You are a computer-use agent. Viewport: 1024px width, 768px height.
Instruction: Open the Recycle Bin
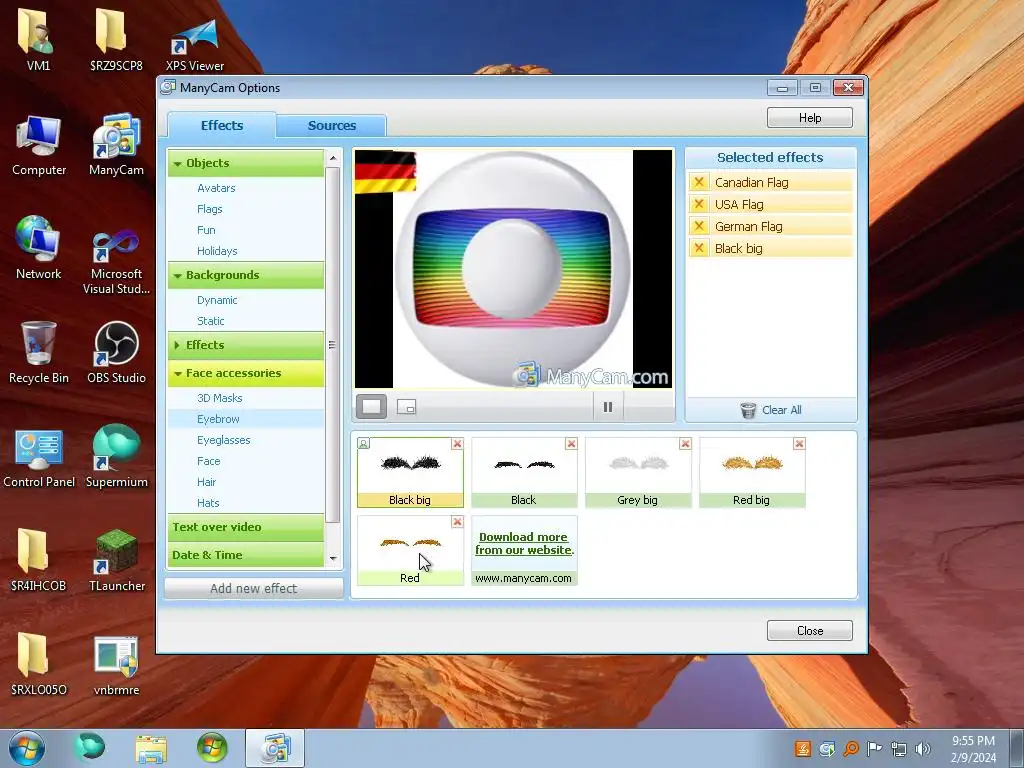(x=39, y=353)
